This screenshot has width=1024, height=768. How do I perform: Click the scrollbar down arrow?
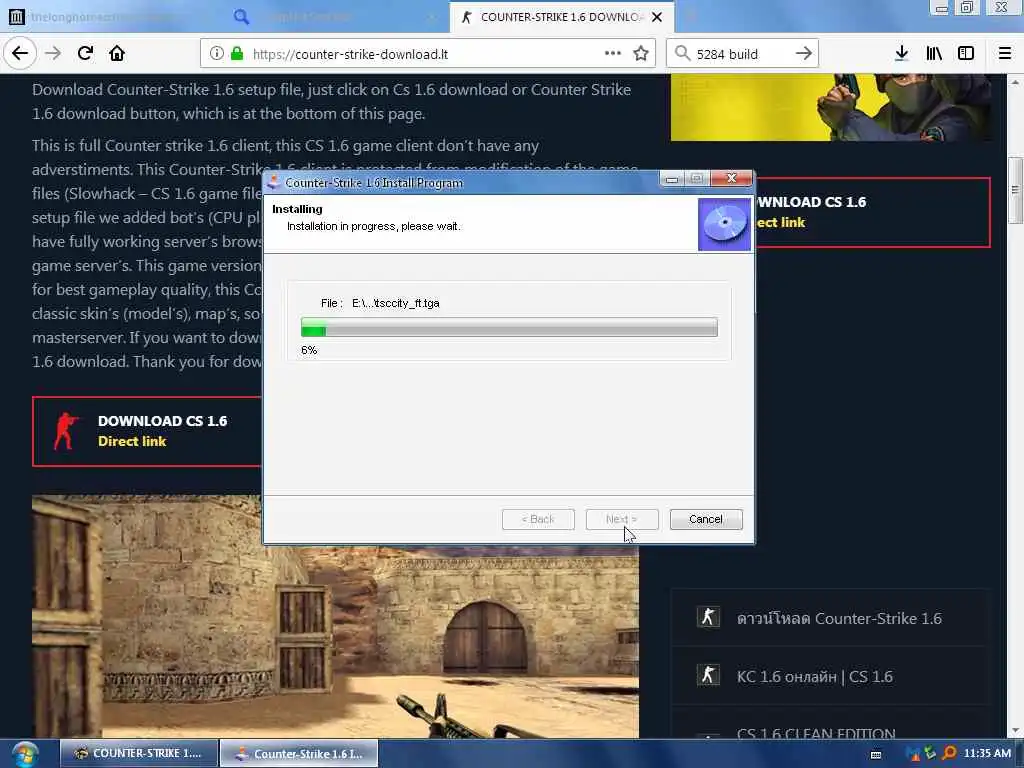[x=1014, y=731]
